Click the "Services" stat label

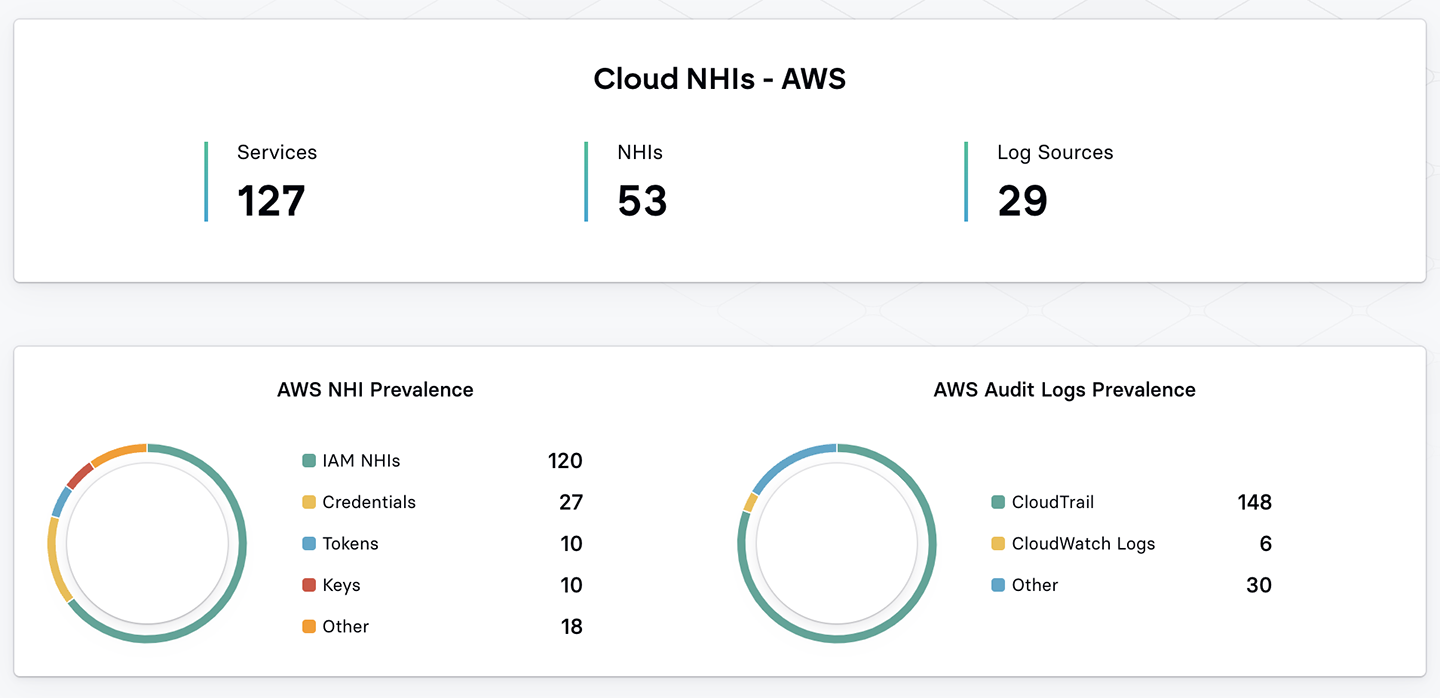(277, 152)
